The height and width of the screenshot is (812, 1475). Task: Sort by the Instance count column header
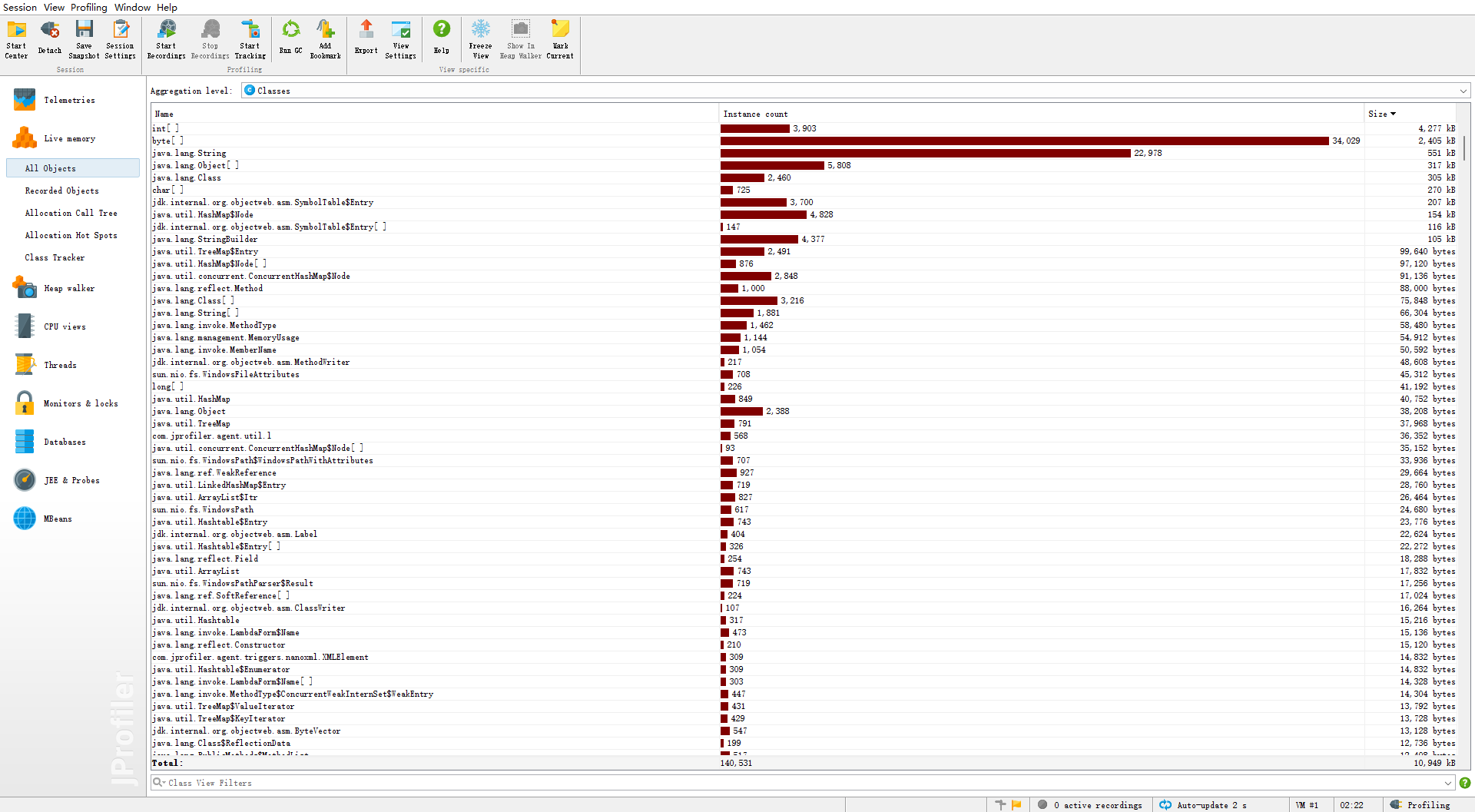pos(1041,114)
